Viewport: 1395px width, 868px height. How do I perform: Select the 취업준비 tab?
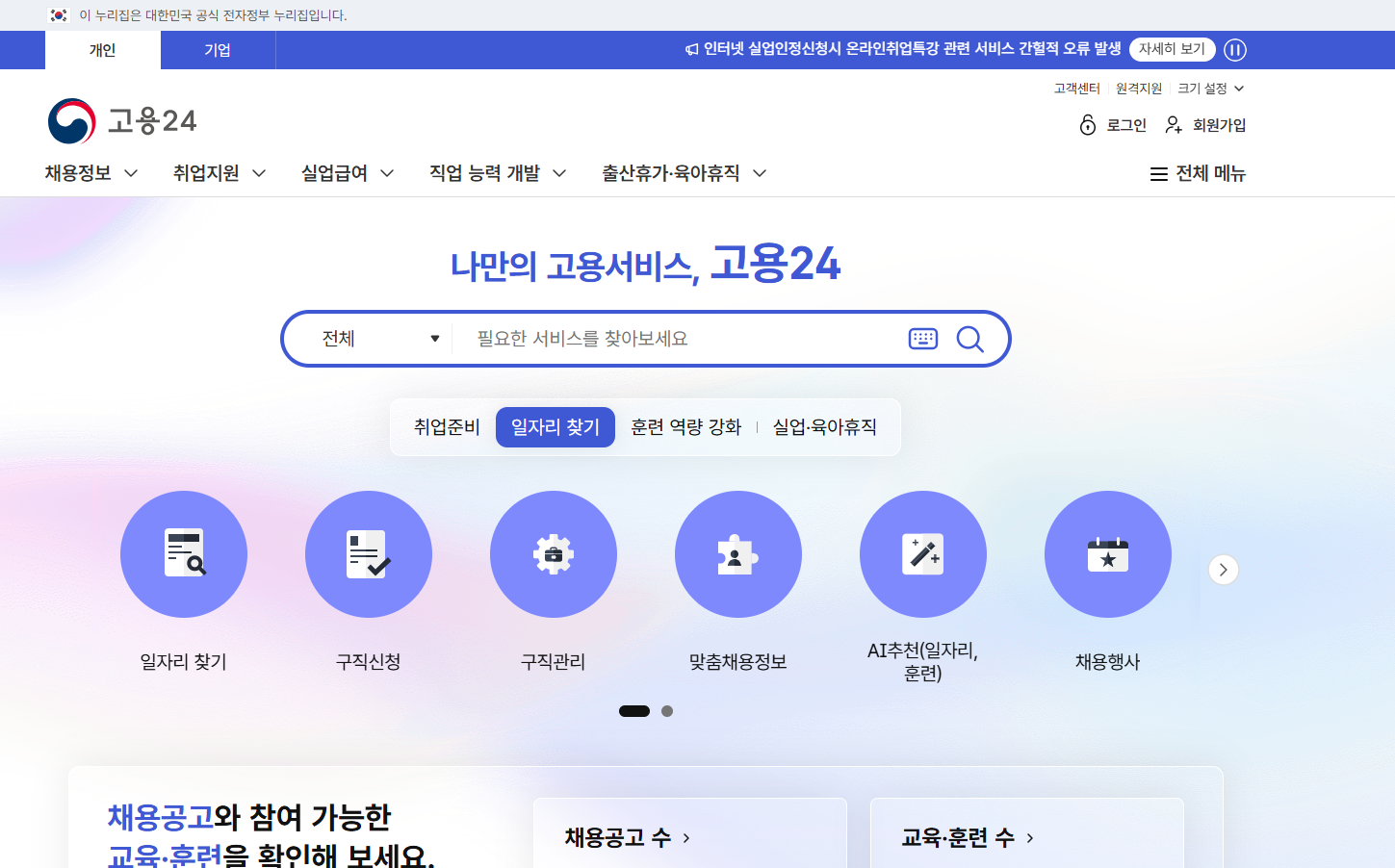click(447, 427)
